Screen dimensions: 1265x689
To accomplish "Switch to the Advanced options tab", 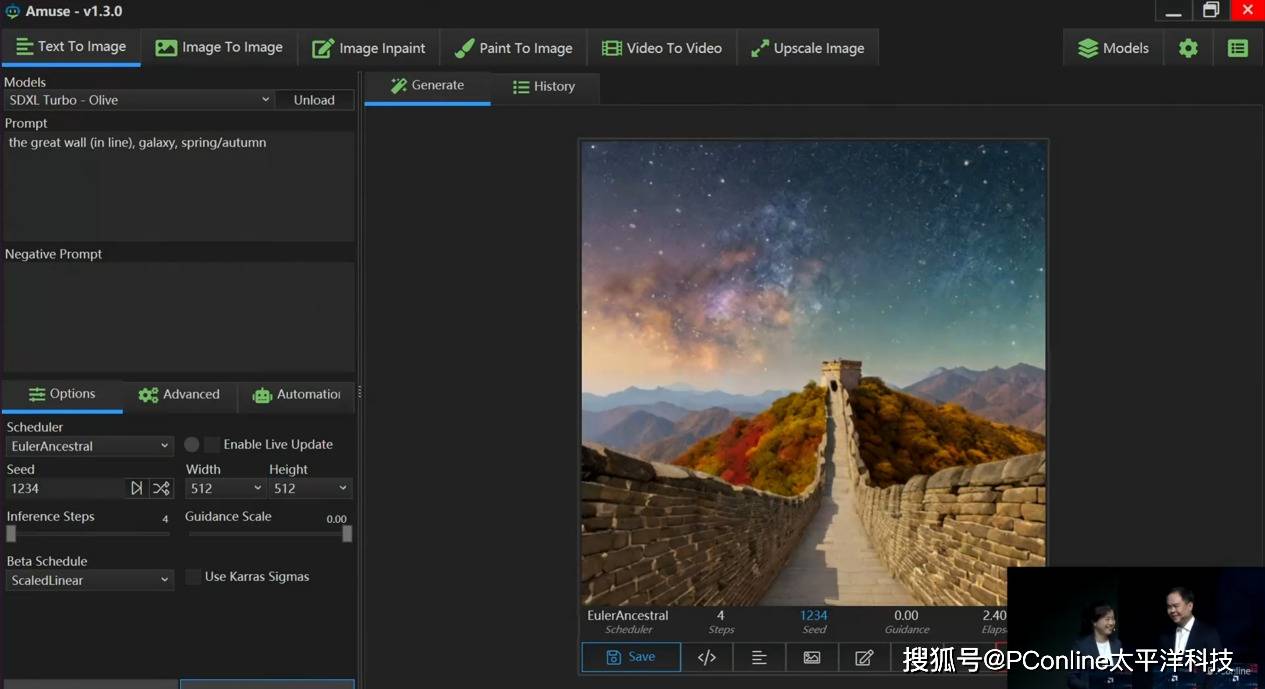I will pos(179,395).
